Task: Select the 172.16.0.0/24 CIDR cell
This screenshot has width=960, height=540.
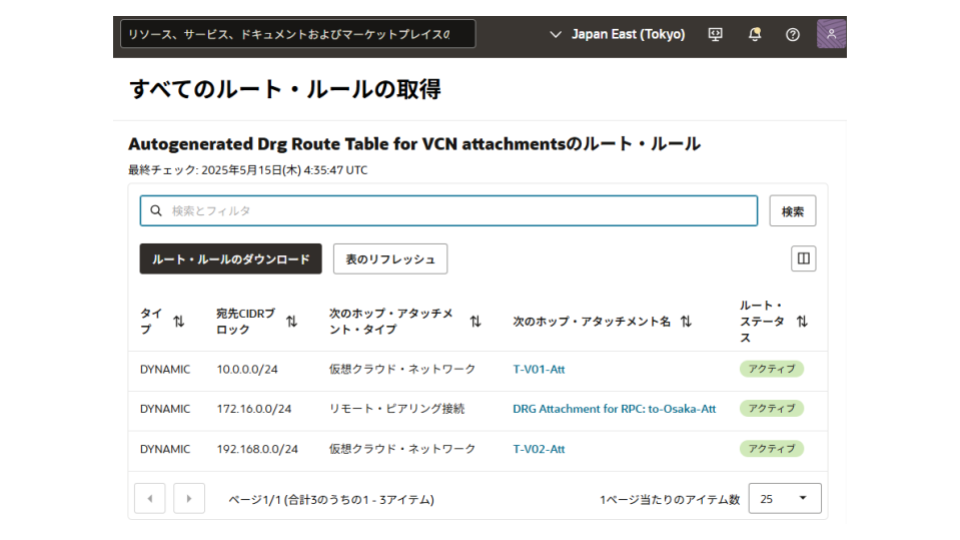Action: [x=254, y=409]
